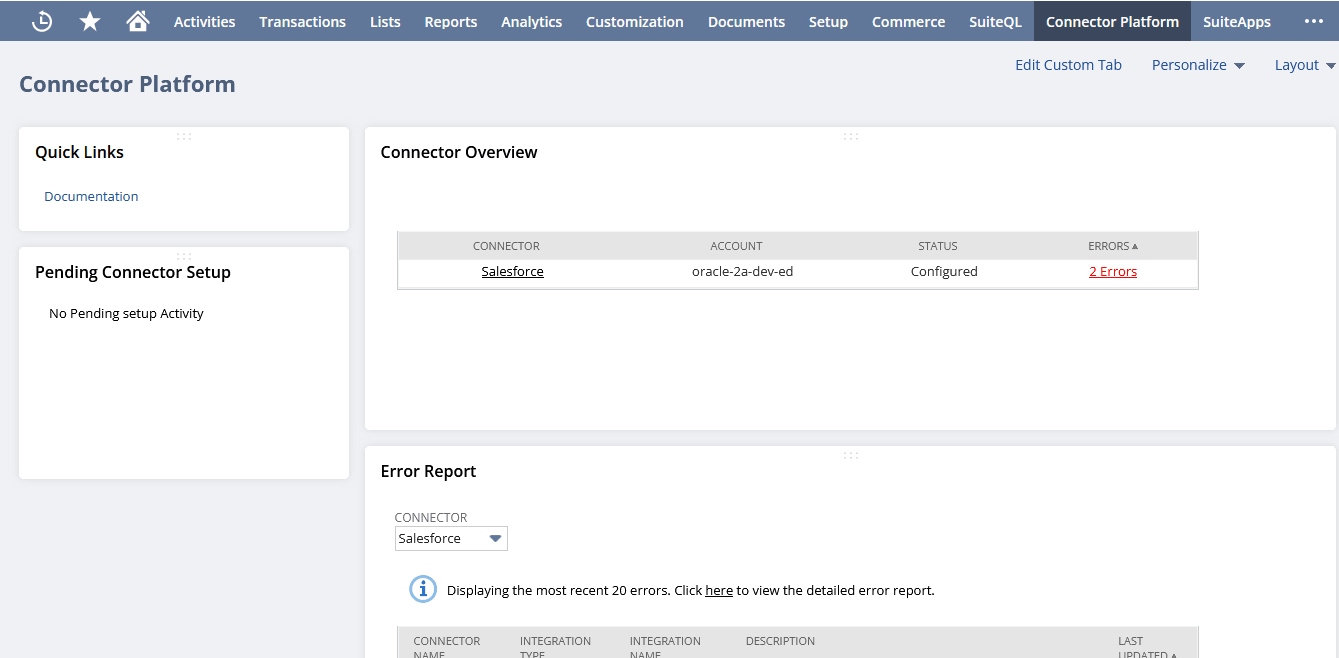The image size is (1339, 658).
Task: Open the SuiteQL tab
Action: [x=995, y=20]
